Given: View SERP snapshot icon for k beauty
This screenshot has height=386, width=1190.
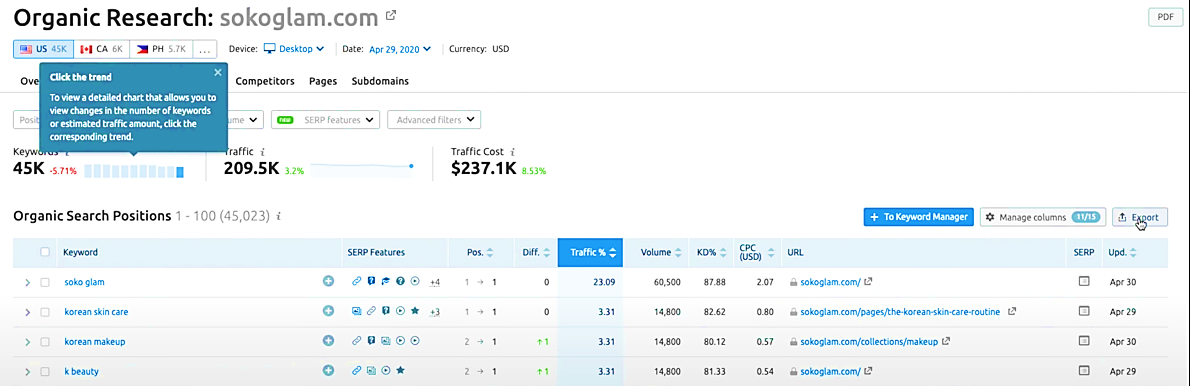Looking at the screenshot, I should click(1084, 371).
